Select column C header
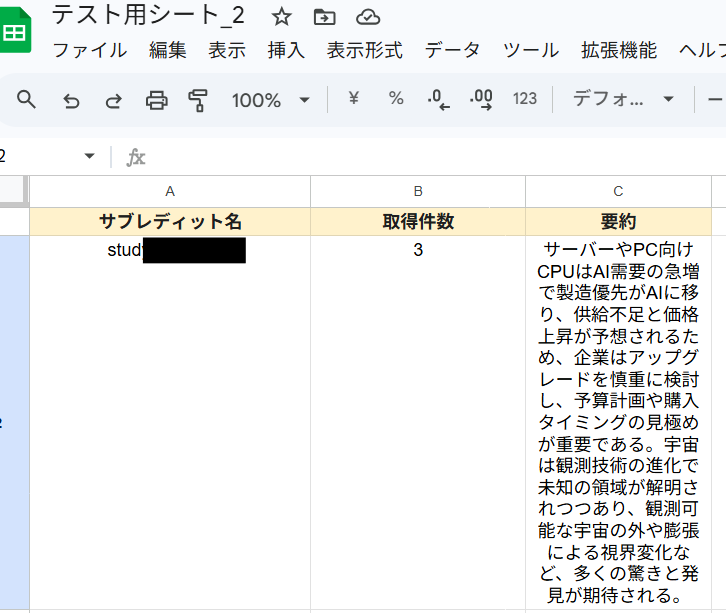The width and height of the screenshot is (726, 613). pyautogui.click(x=618, y=191)
